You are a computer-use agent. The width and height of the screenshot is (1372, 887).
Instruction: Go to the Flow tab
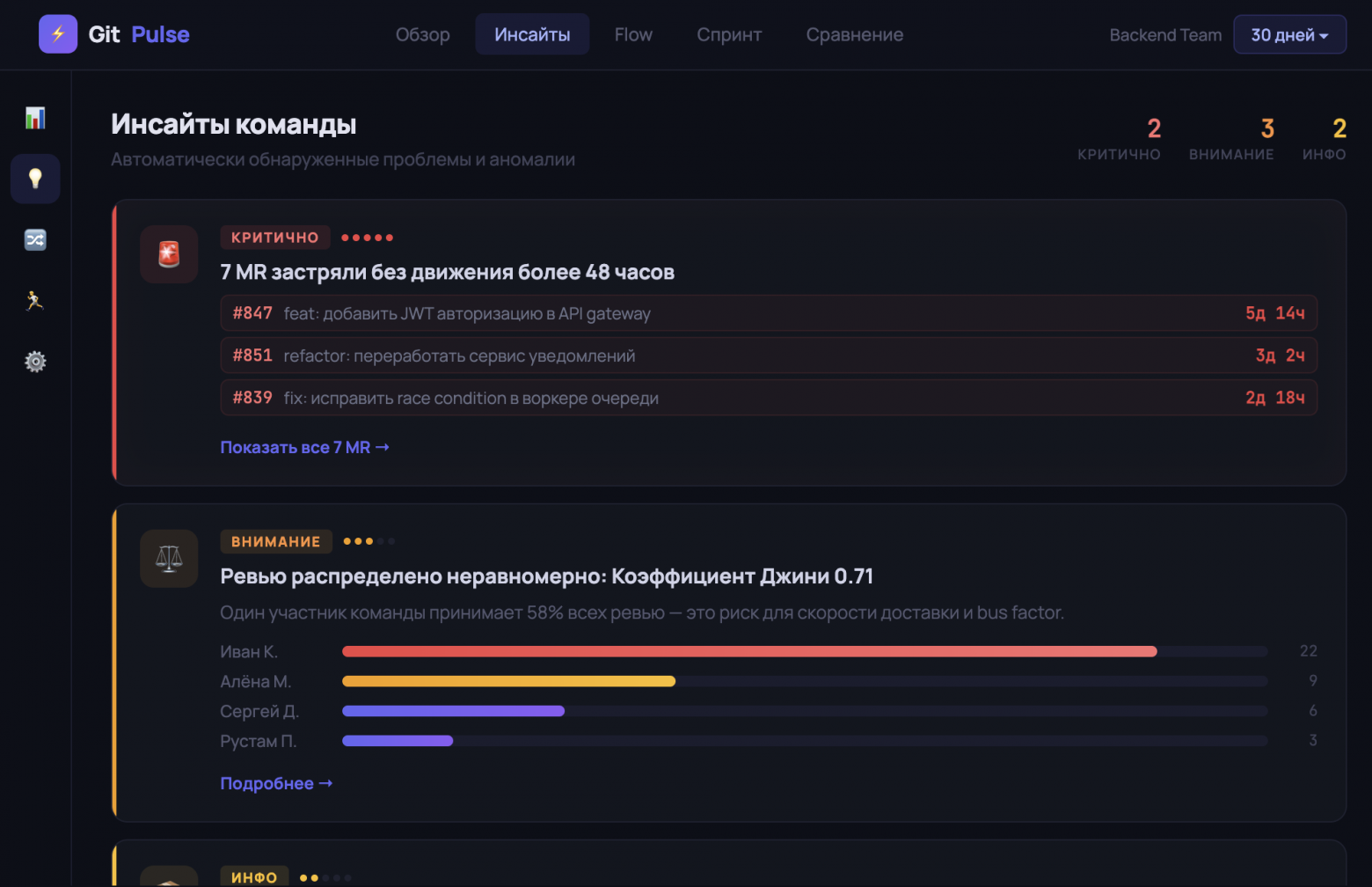coord(633,34)
